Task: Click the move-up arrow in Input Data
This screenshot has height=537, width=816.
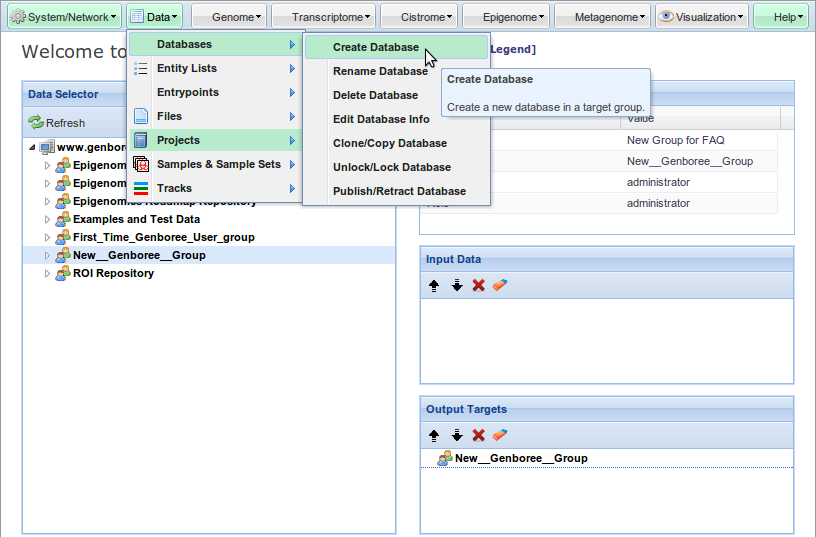Action: coord(434,285)
